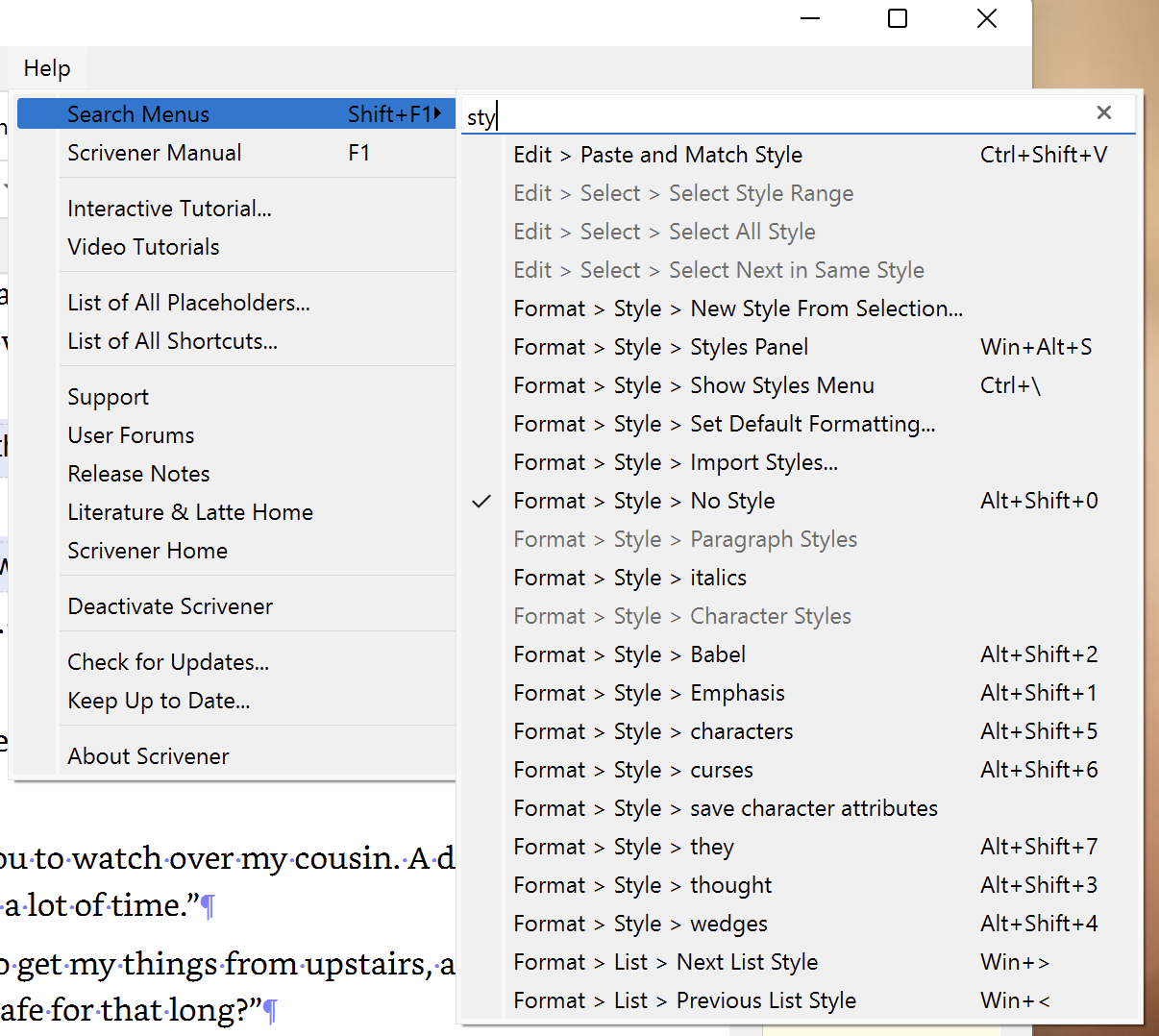Show List of All Placeholders

[x=235, y=303]
